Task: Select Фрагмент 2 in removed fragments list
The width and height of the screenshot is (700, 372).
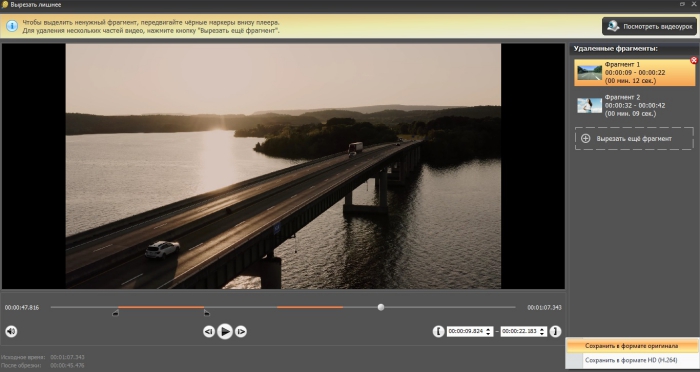Action: click(x=634, y=105)
